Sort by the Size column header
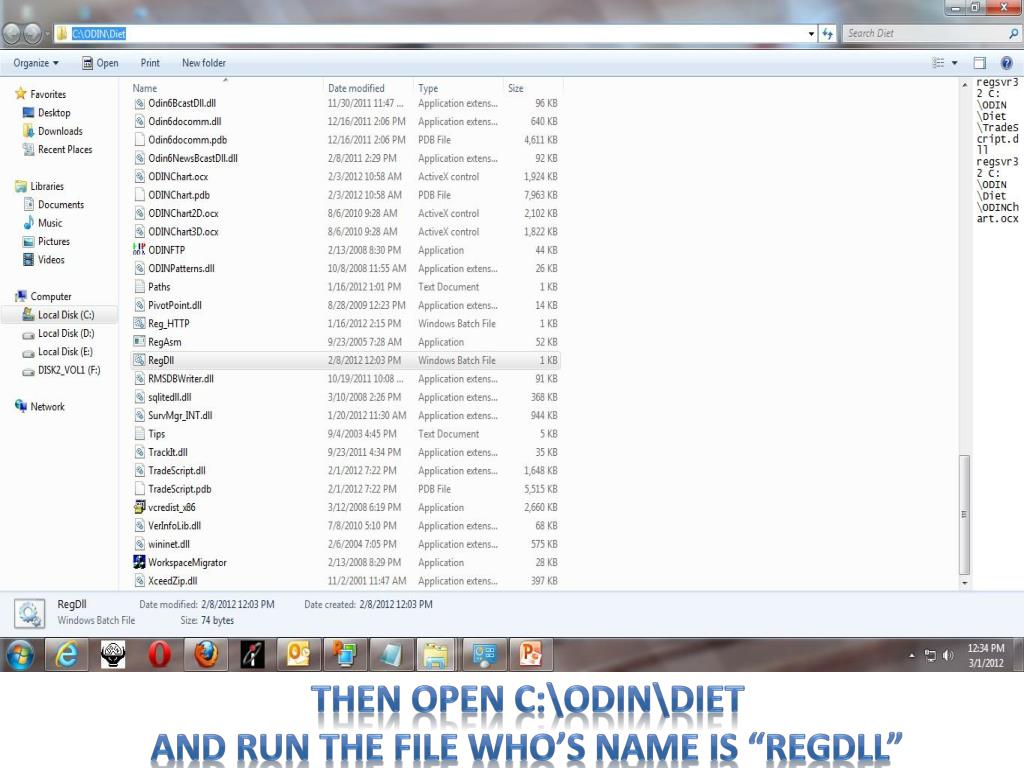 pyautogui.click(x=533, y=88)
